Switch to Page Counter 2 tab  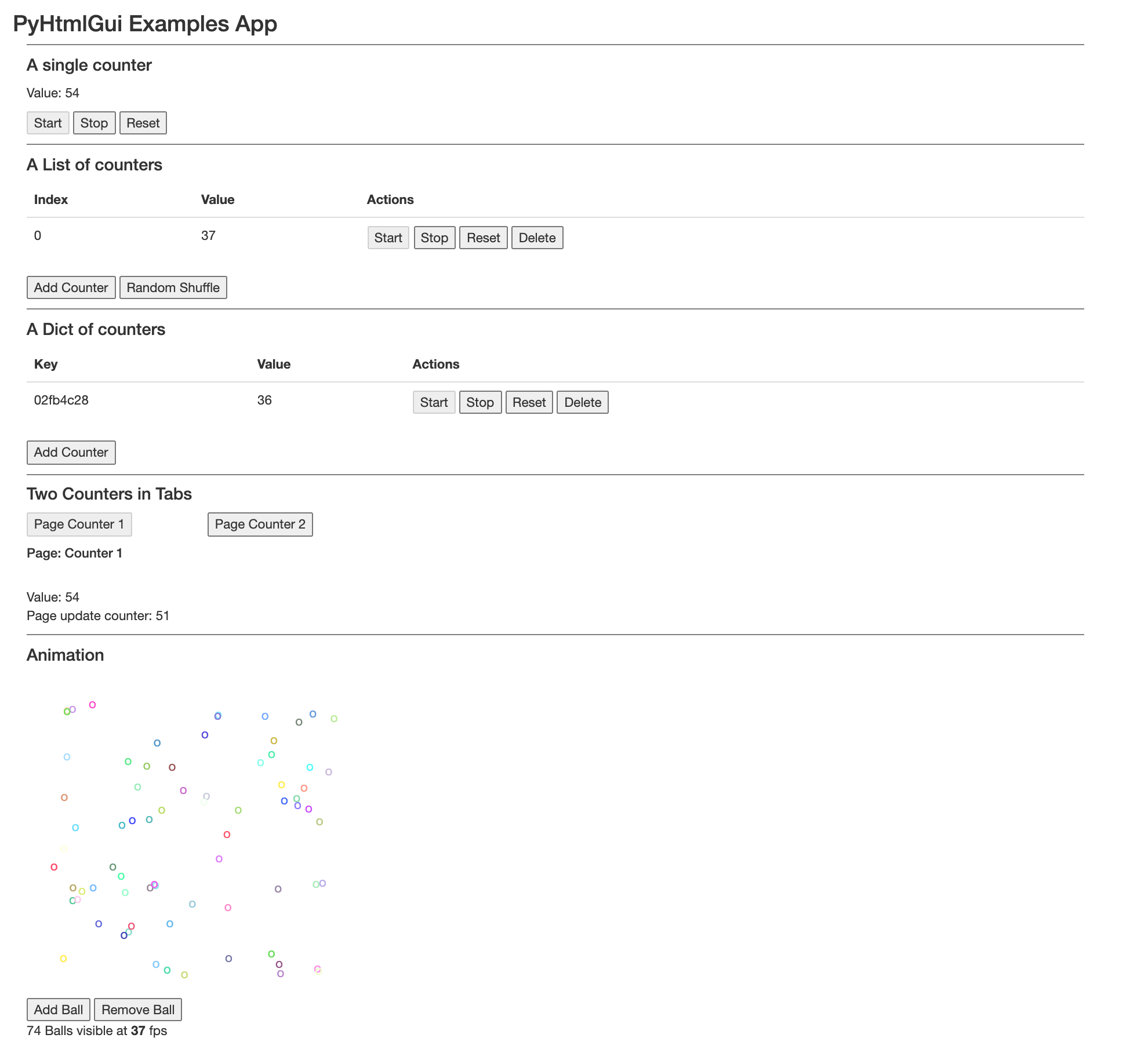260,524
